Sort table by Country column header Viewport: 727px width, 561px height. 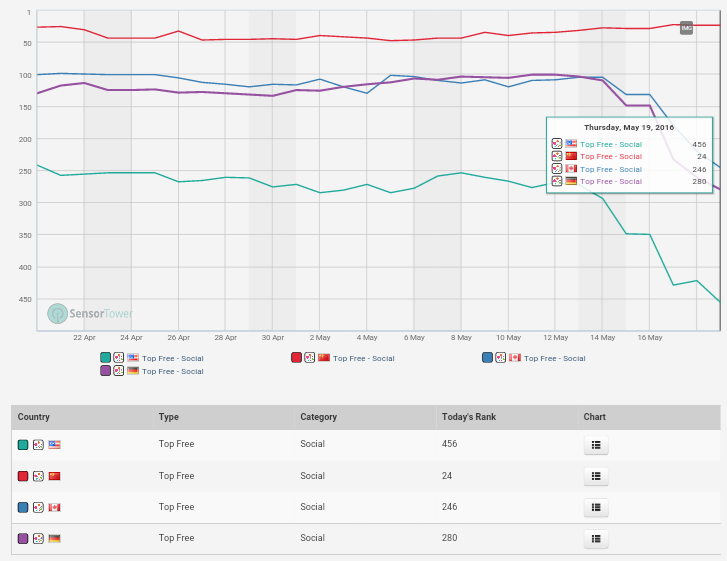[34, 417]
